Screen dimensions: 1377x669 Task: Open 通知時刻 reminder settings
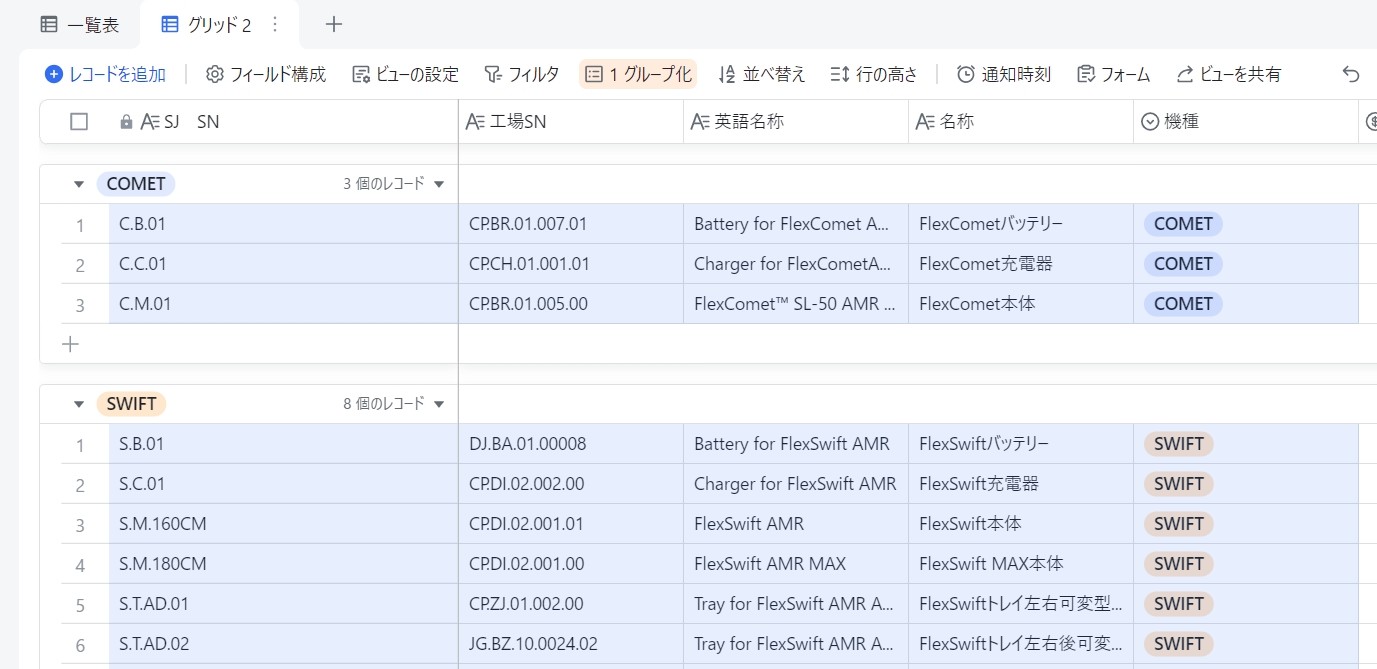coord(1003,74)
